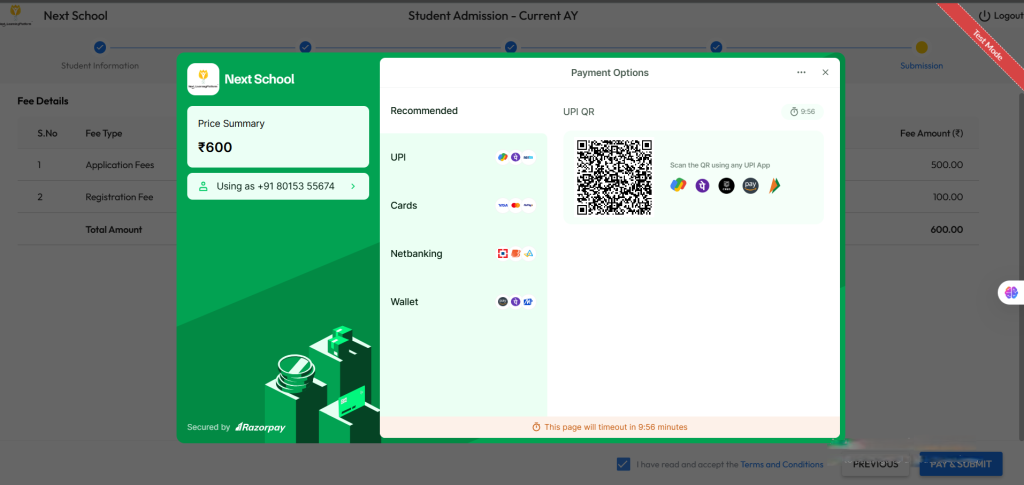This screenshot has height=485, width=1024.
Task: Click the power icon next to Logout
Action: click(x=984, y=16)
